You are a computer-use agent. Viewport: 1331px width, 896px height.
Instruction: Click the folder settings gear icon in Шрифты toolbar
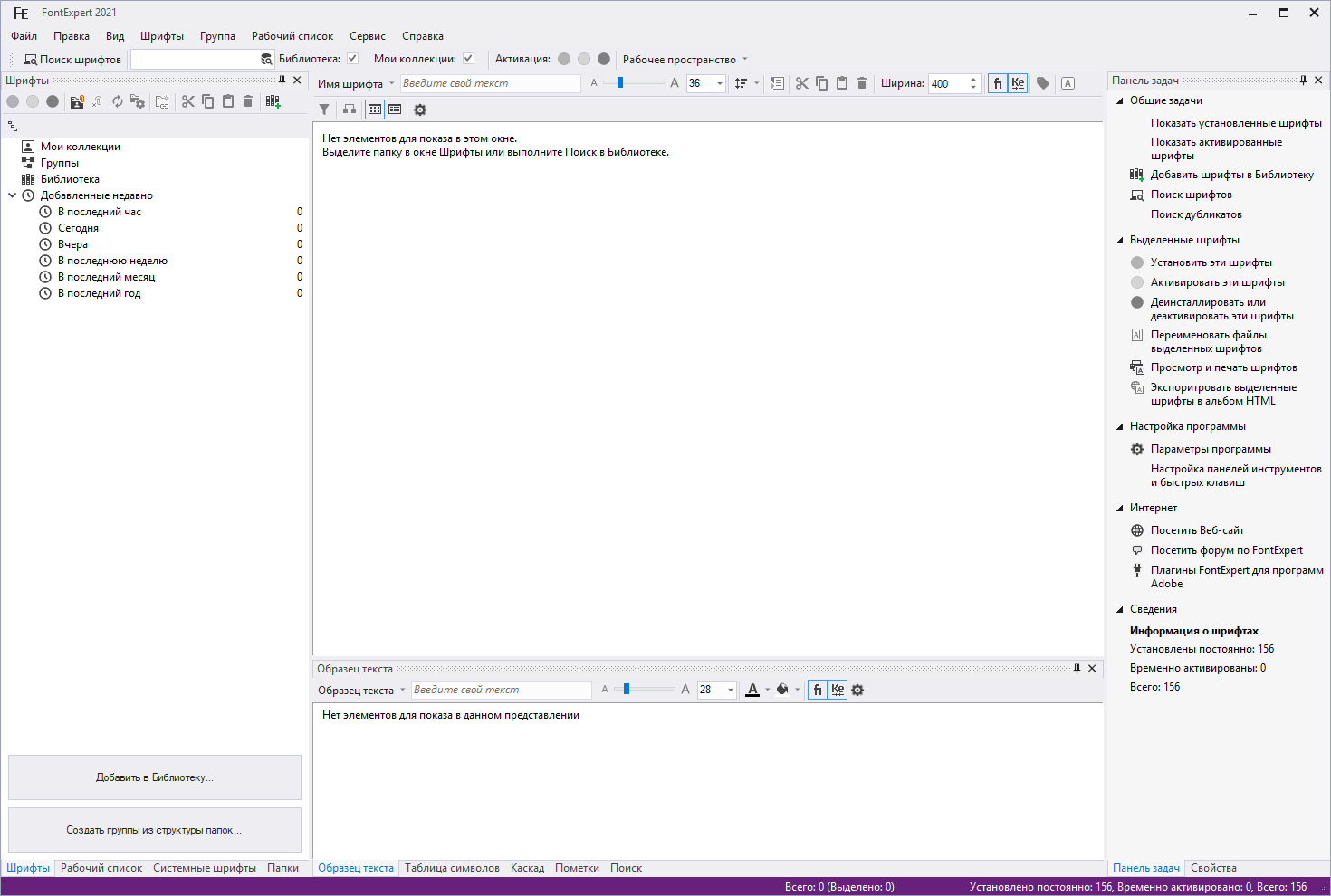(138, 101)
